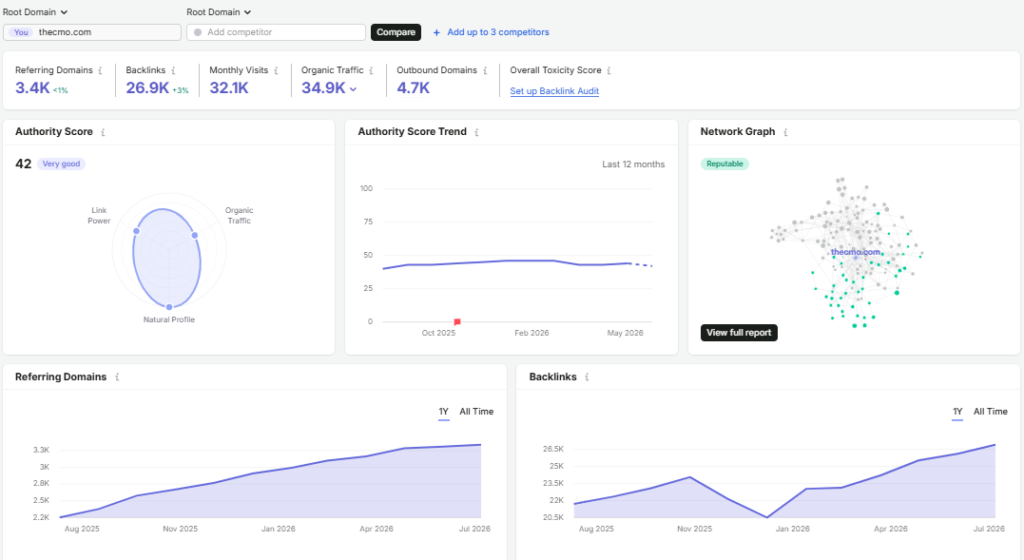Select 1Y tab on Backlinks chart
Image resolution: width=1024 pixels, height=560 pixels.
[x=957, y=412]
